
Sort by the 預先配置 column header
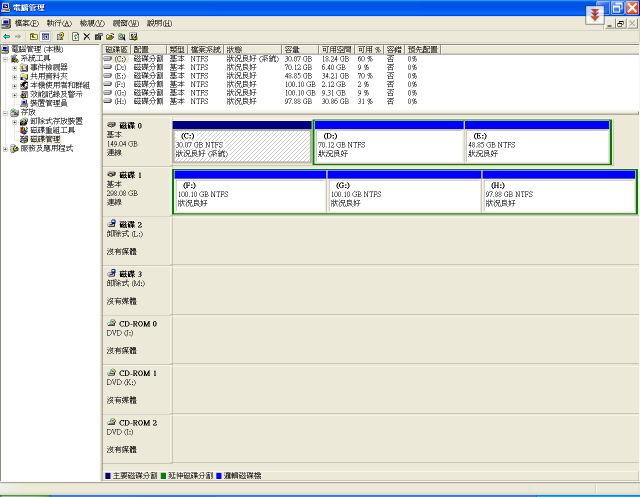point(423,50)
